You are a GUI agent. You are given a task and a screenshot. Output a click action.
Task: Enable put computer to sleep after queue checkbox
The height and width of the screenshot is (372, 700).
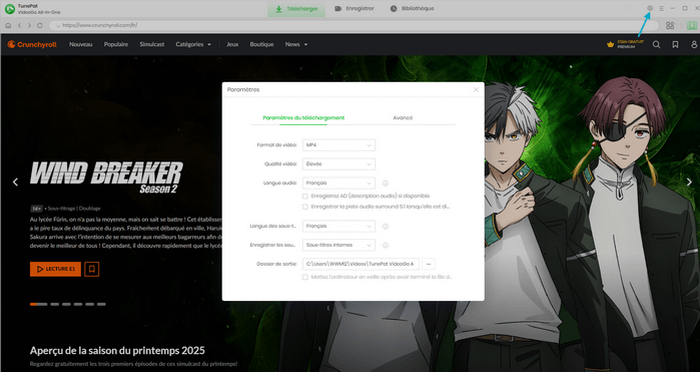(x=305, y=277)
